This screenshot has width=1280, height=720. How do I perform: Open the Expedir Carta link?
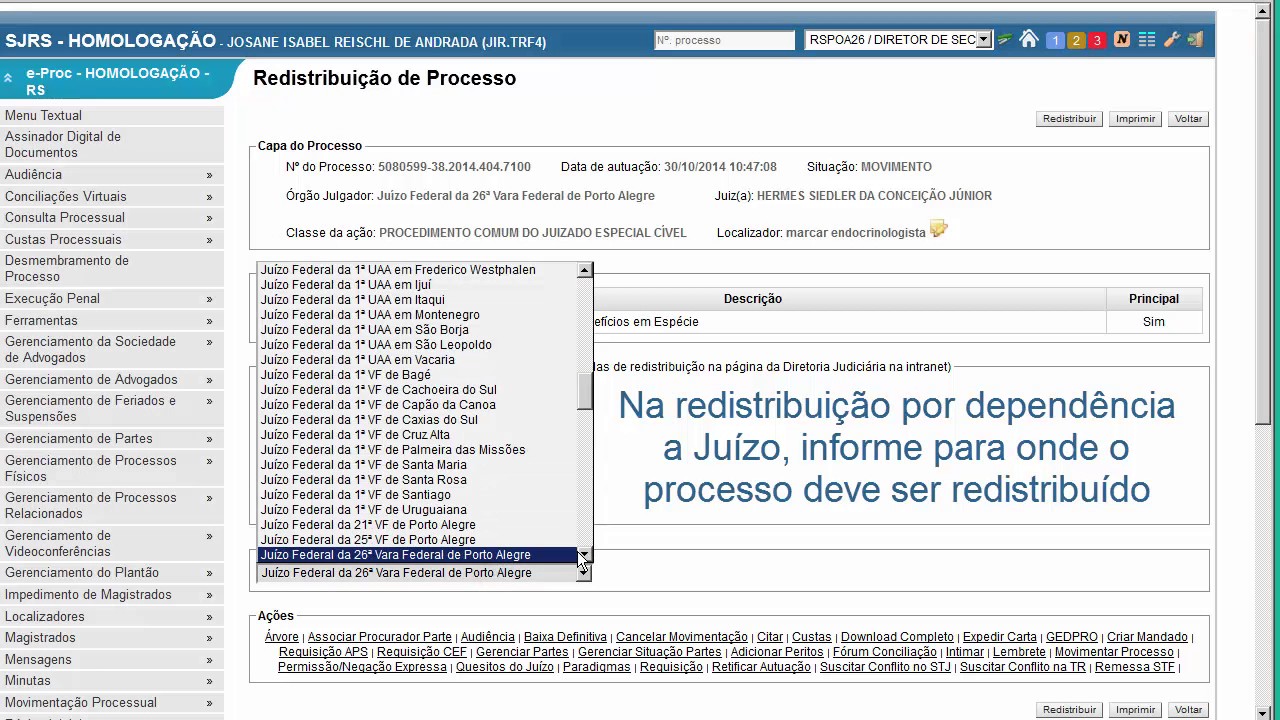point(1000,637)
